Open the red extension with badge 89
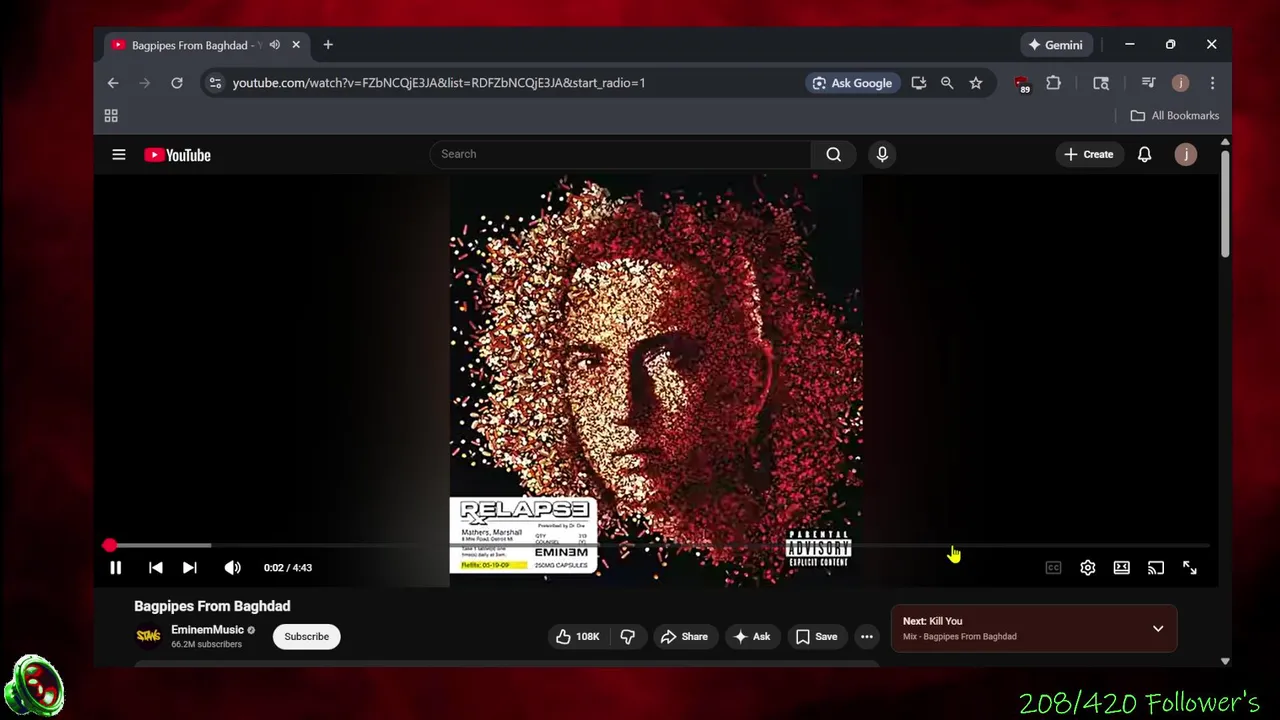Screen dimensions: 1280x720 (x=1021, y=84)
